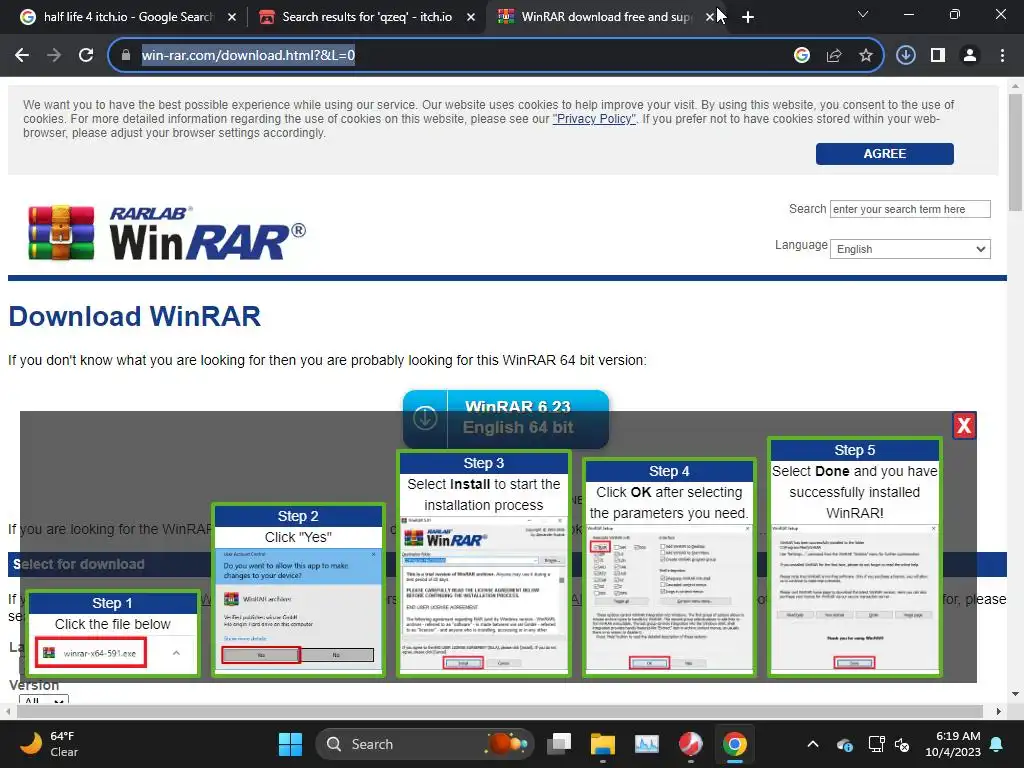
Task: Open Task View from taskbar
Action: coord(559,744)
